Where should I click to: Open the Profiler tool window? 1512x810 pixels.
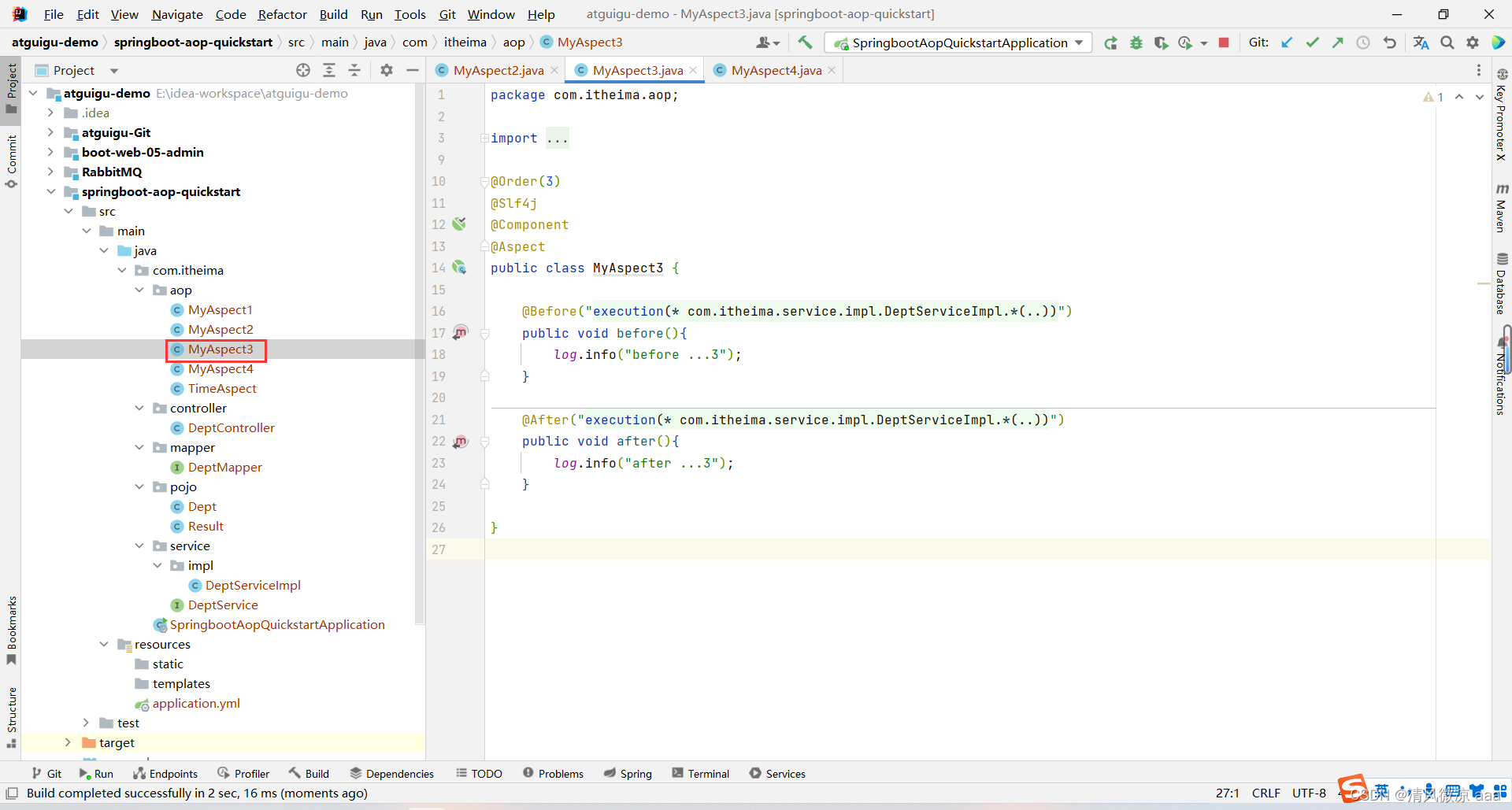[x=243, y=774]
